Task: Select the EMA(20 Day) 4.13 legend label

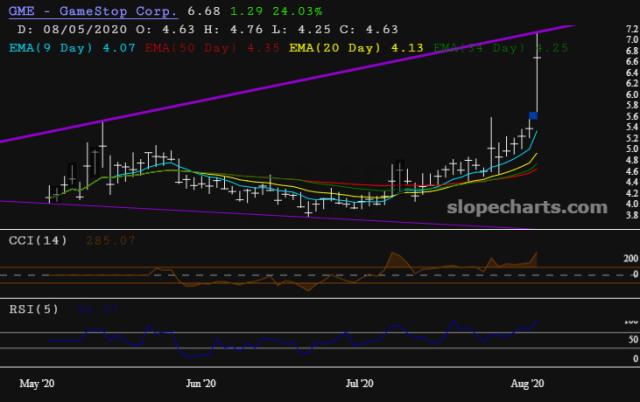Action: click(x=356, y=48)
